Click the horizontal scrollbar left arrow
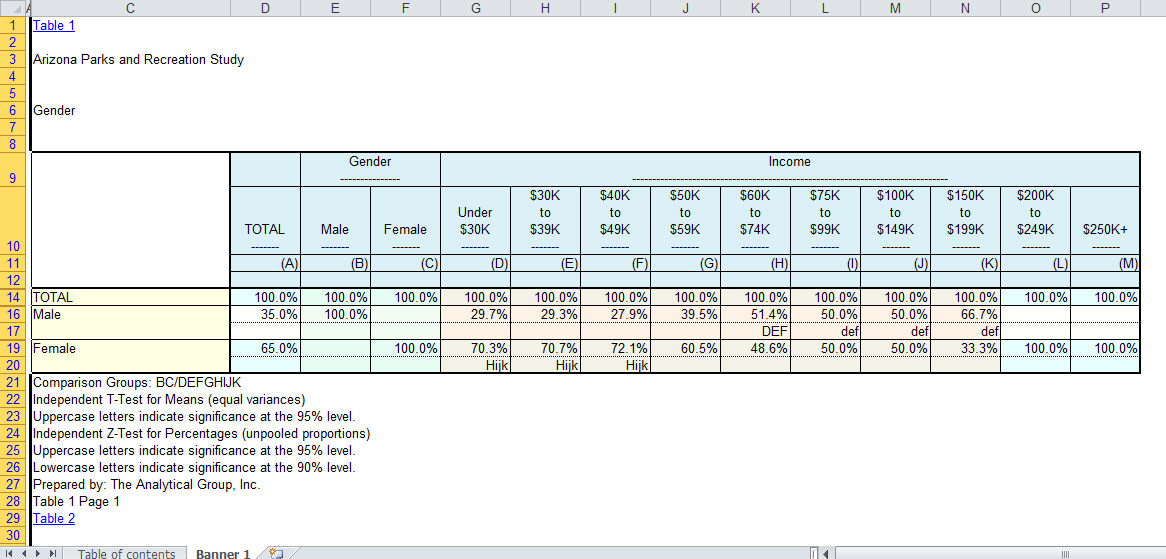 tap(828, 553)
